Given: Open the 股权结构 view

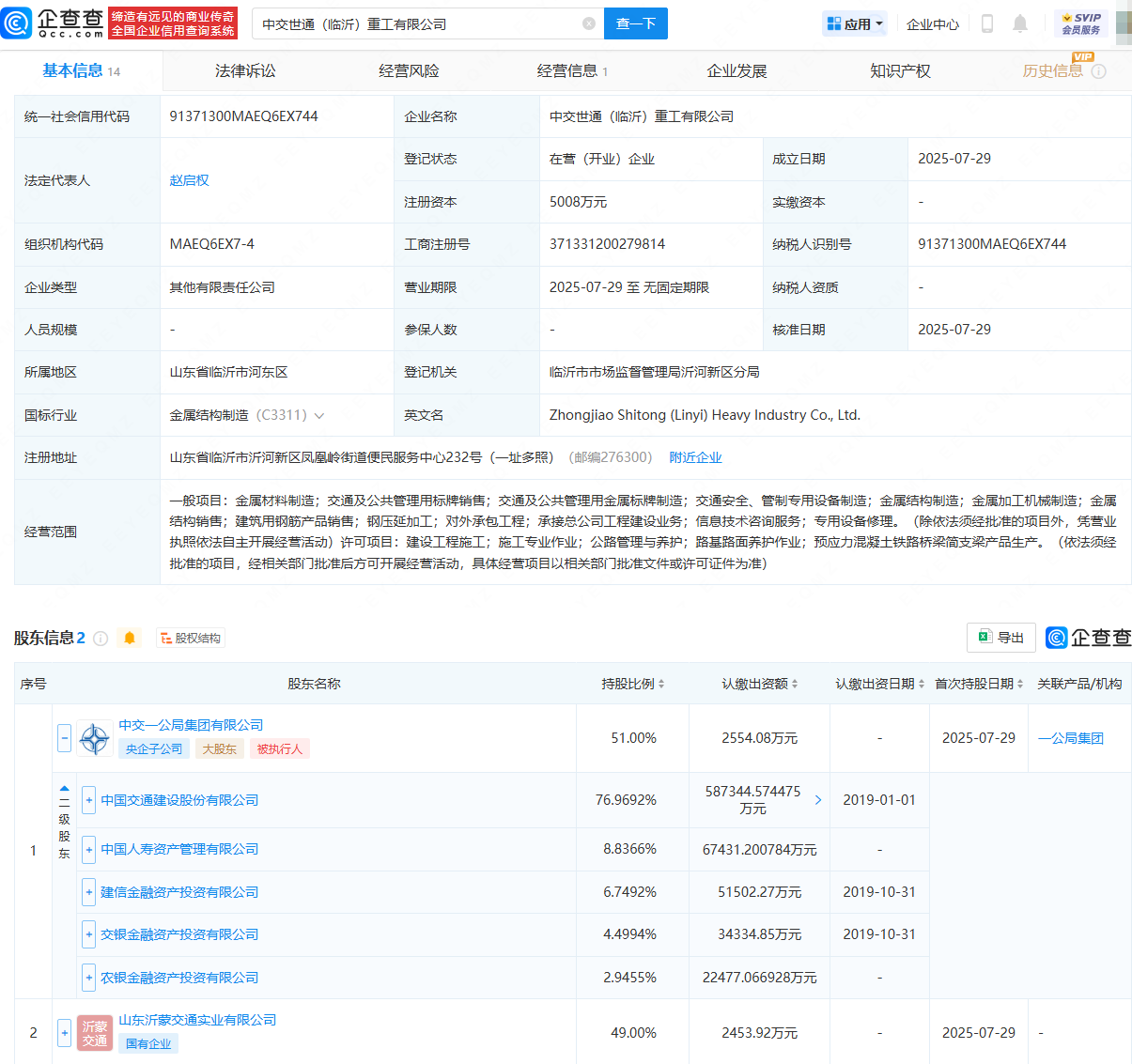Looking at the screenshot, I should (191, 639).
